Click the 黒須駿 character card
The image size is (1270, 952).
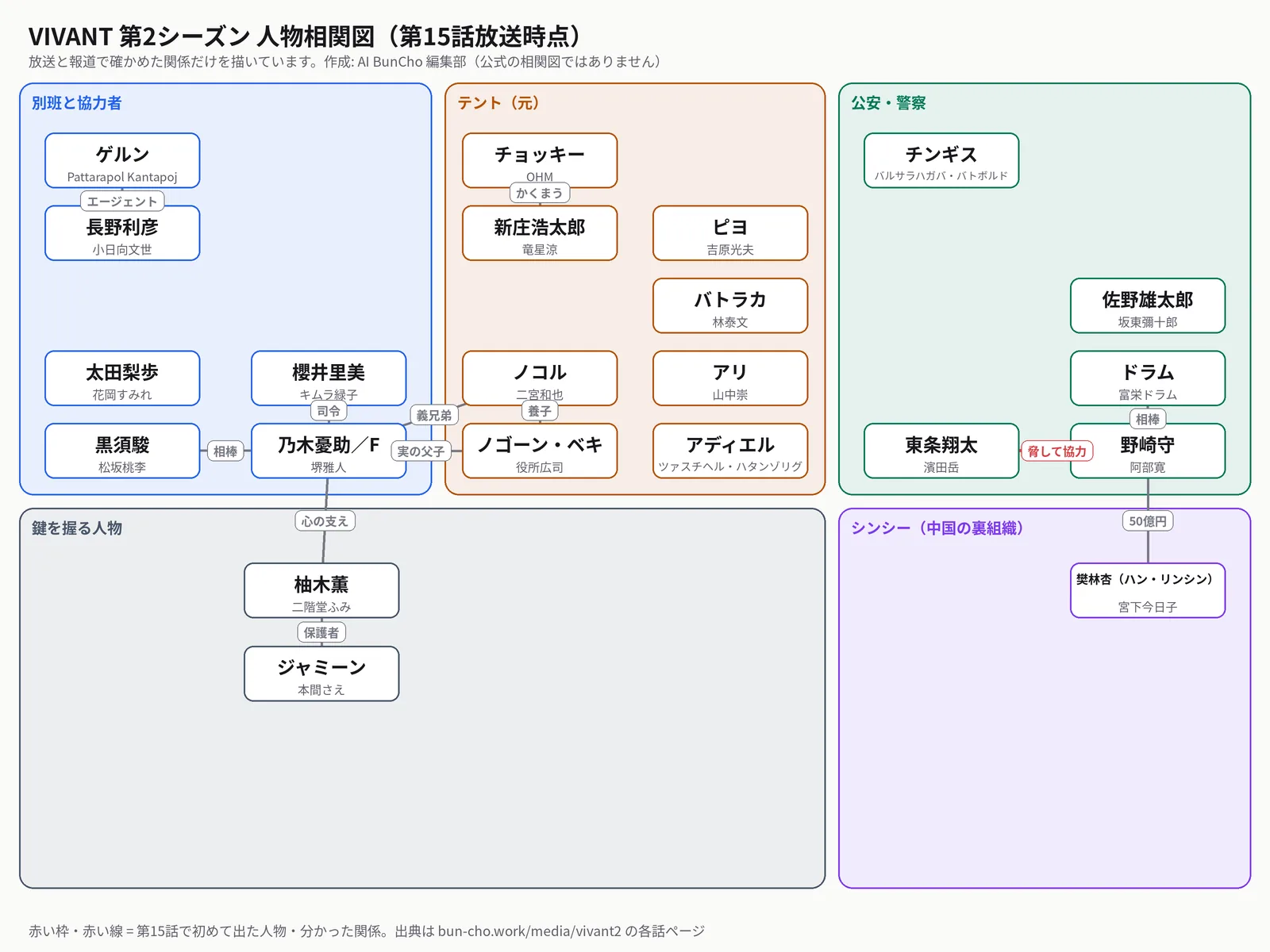(x=122, y=451)
